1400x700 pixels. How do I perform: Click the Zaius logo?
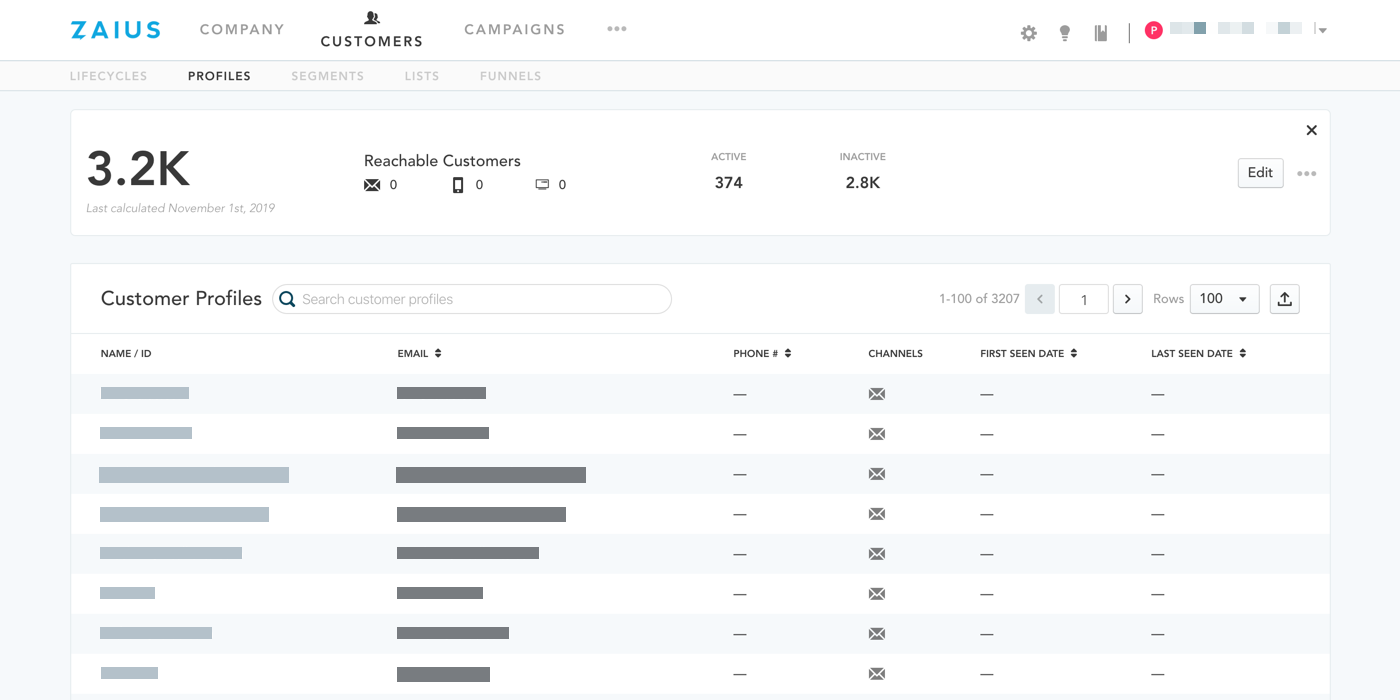point(115,30)
